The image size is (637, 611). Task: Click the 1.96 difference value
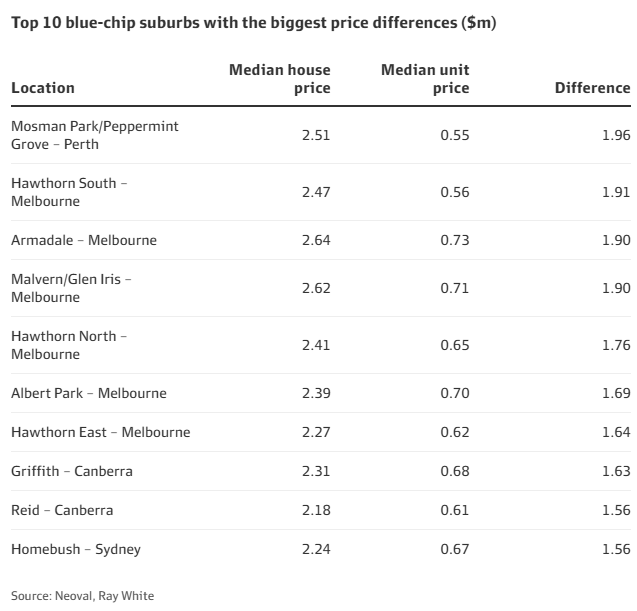pos(616,135)
